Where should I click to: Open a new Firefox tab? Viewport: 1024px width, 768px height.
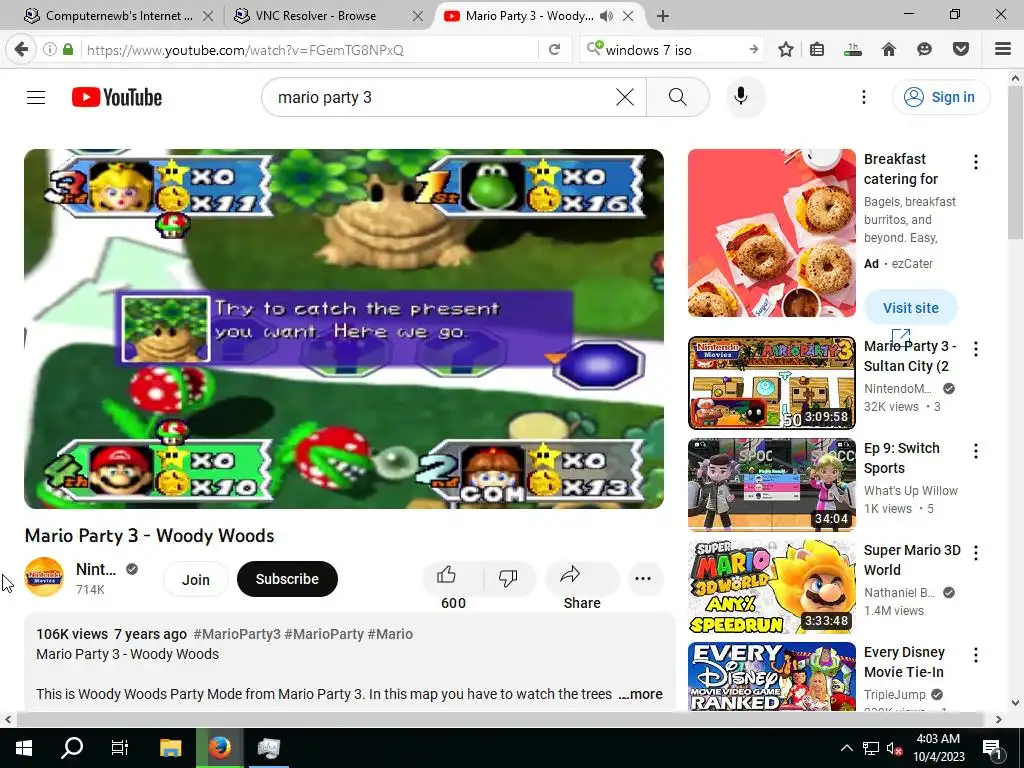pyautogui.click(x=663, y=16)
